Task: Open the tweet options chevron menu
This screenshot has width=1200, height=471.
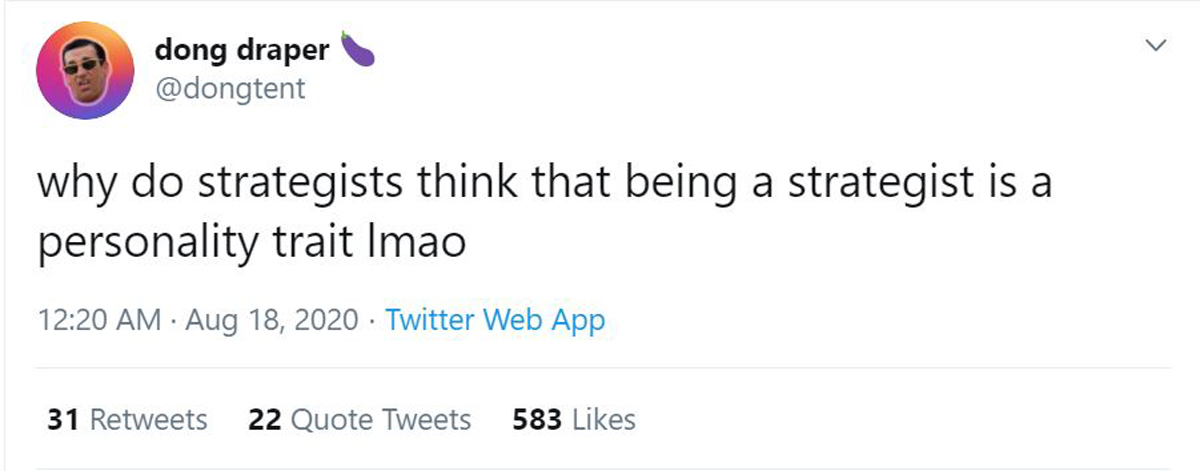Action: (1157, 46)
